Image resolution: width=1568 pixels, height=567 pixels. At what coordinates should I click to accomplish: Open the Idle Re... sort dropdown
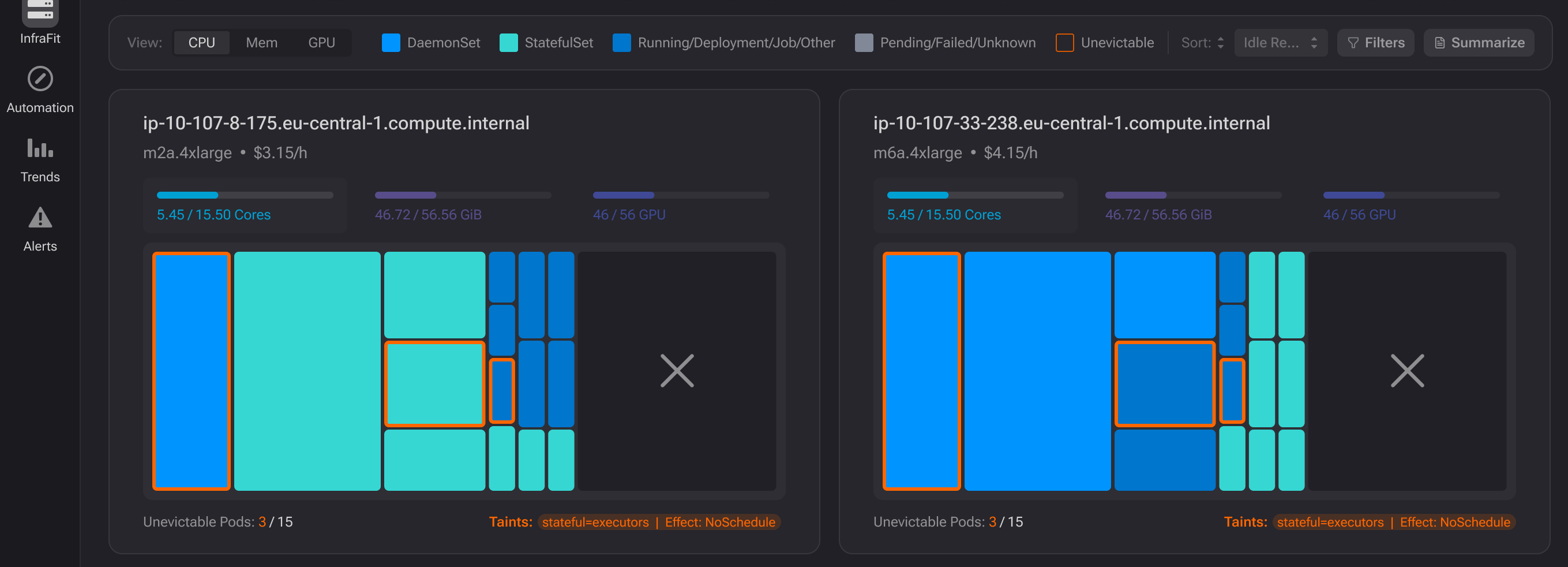pos(1280,43)
